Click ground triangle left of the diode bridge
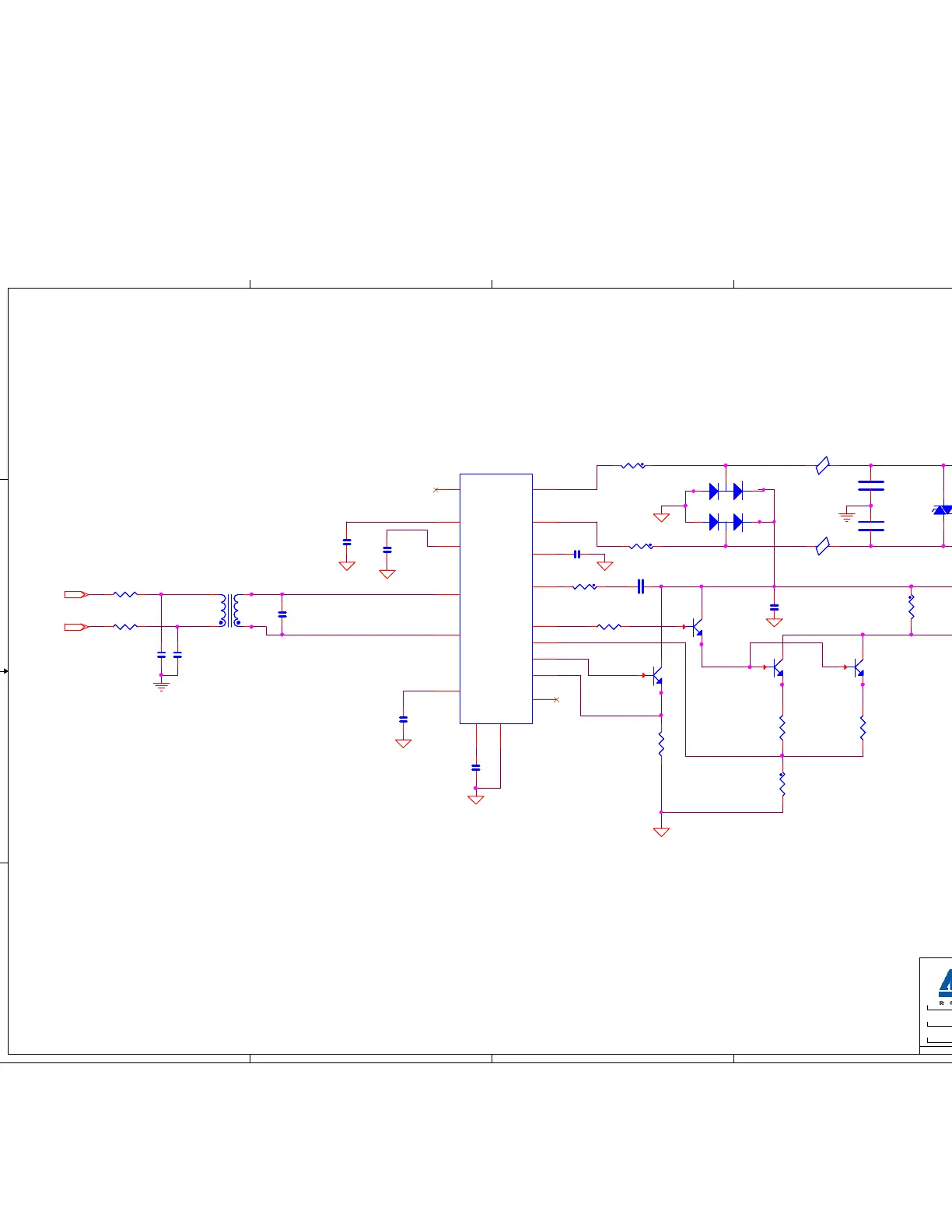Image resolution: width=952 pixels, height=1232 pixels. pyautogui.click(x=662, y=517)
